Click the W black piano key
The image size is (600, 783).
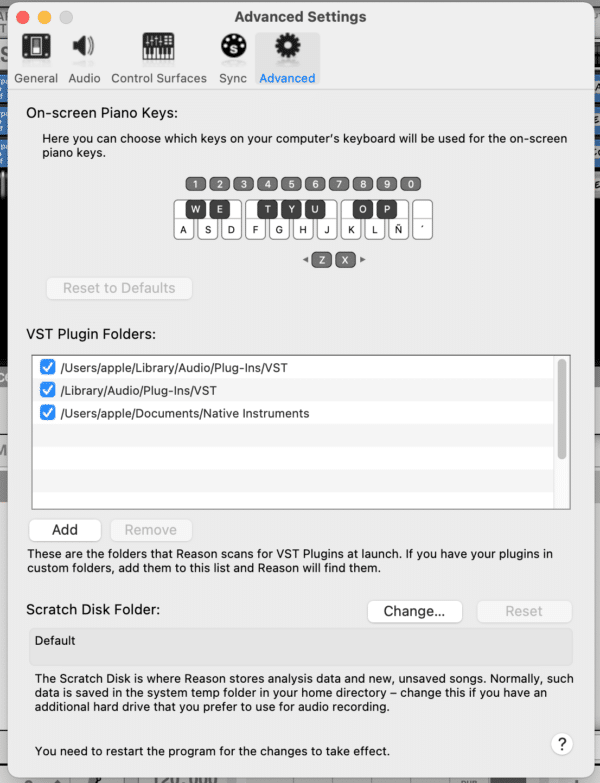(195, 209)
